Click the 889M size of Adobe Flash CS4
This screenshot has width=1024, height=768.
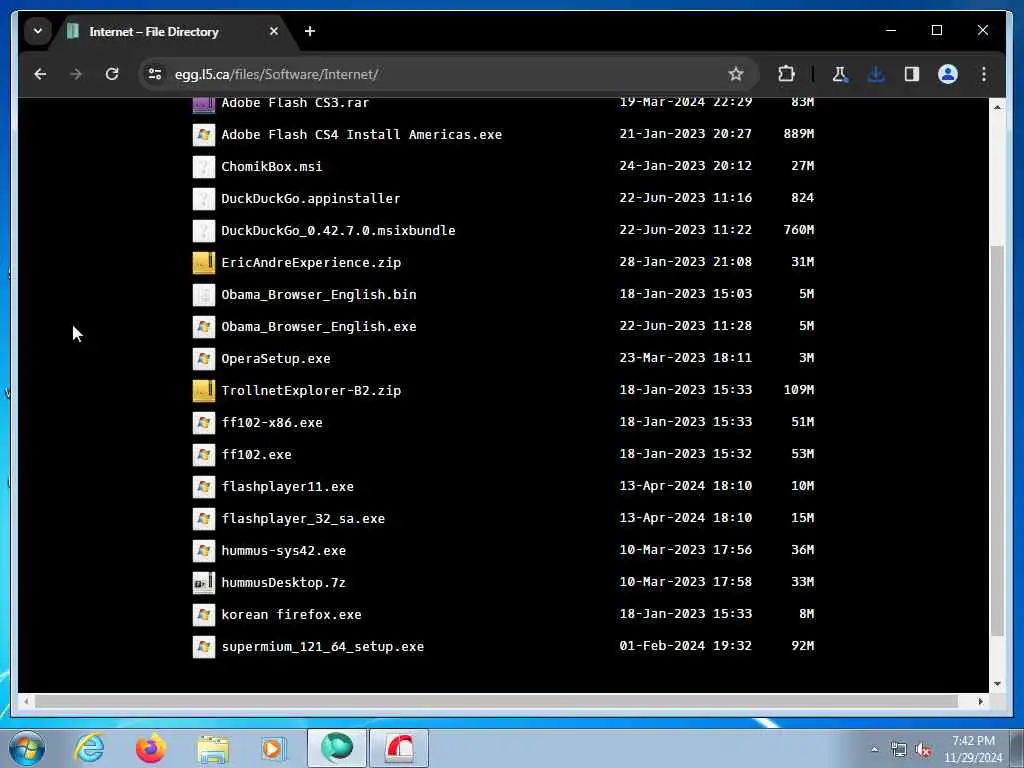[x=799, y=134]
